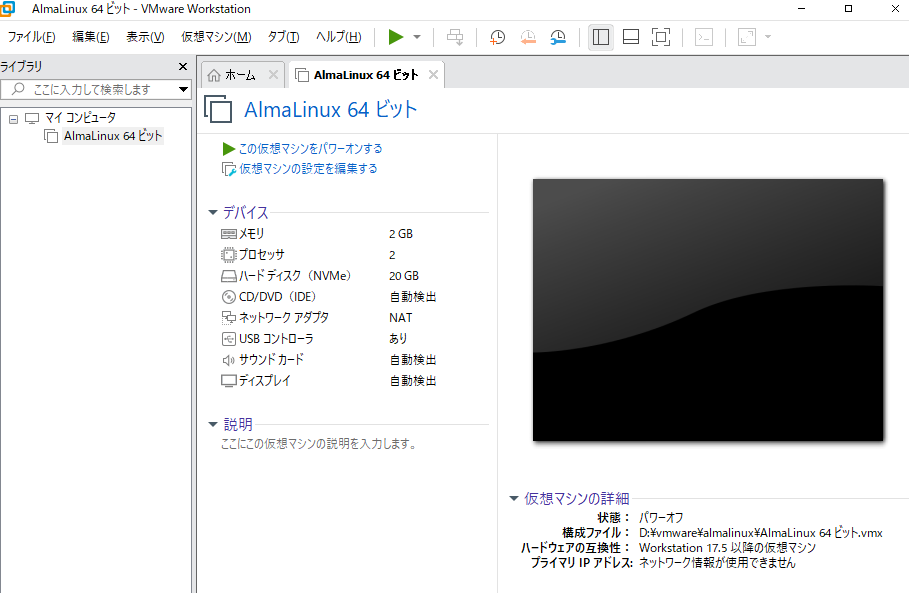The width and height of the screenshot is (909, 593).
Task: Revert to snapshot using the orange arrow icon
Action: (x=528, y=37)
